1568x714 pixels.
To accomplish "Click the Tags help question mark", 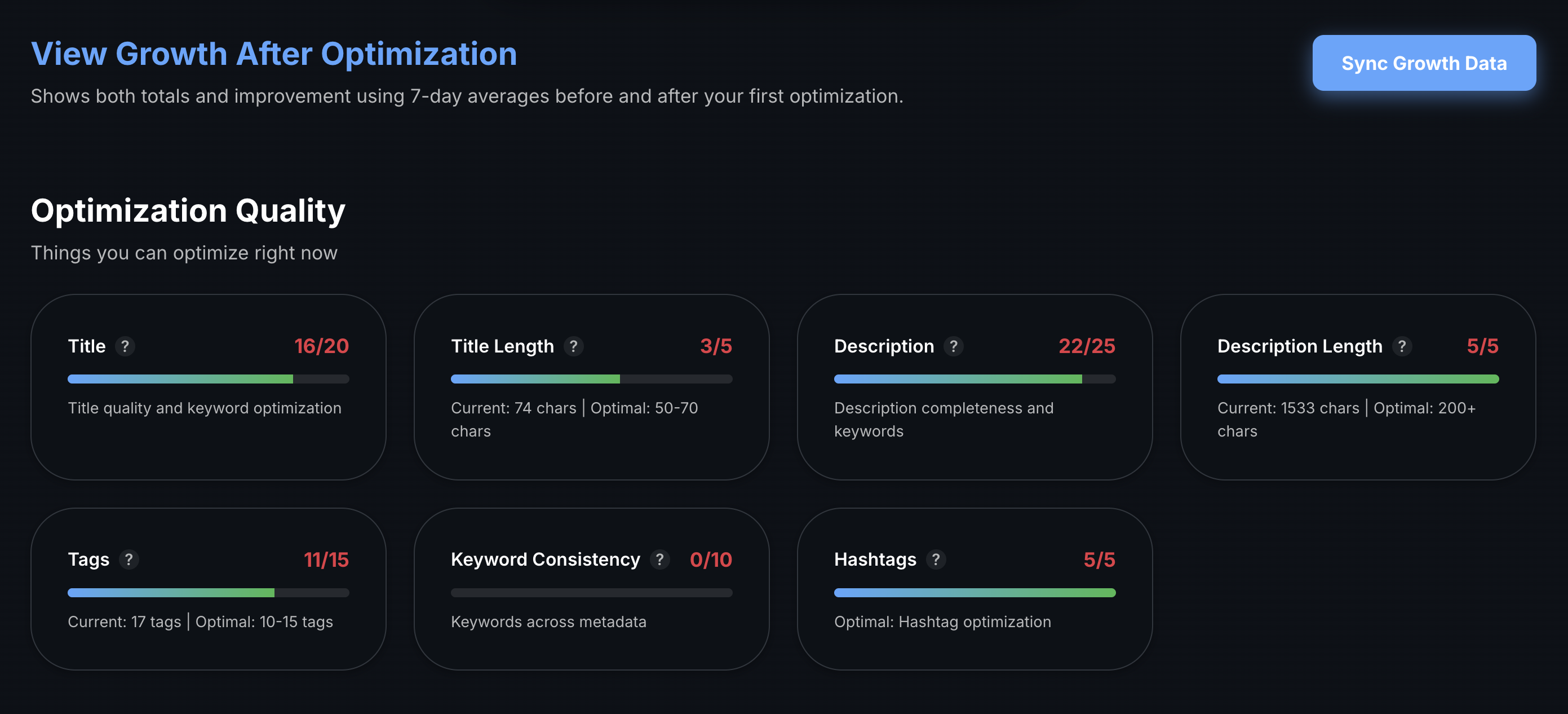I will coord(129,559).
